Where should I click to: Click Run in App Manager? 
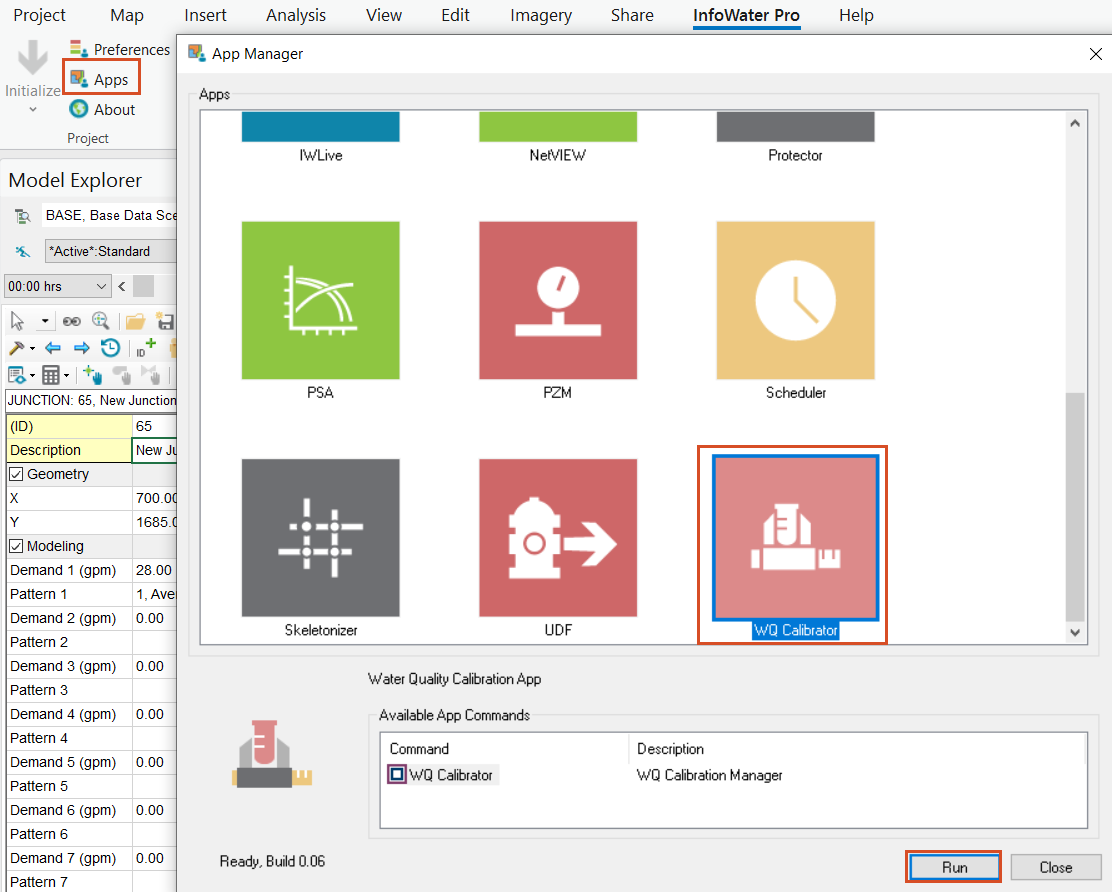coord(954,866)
